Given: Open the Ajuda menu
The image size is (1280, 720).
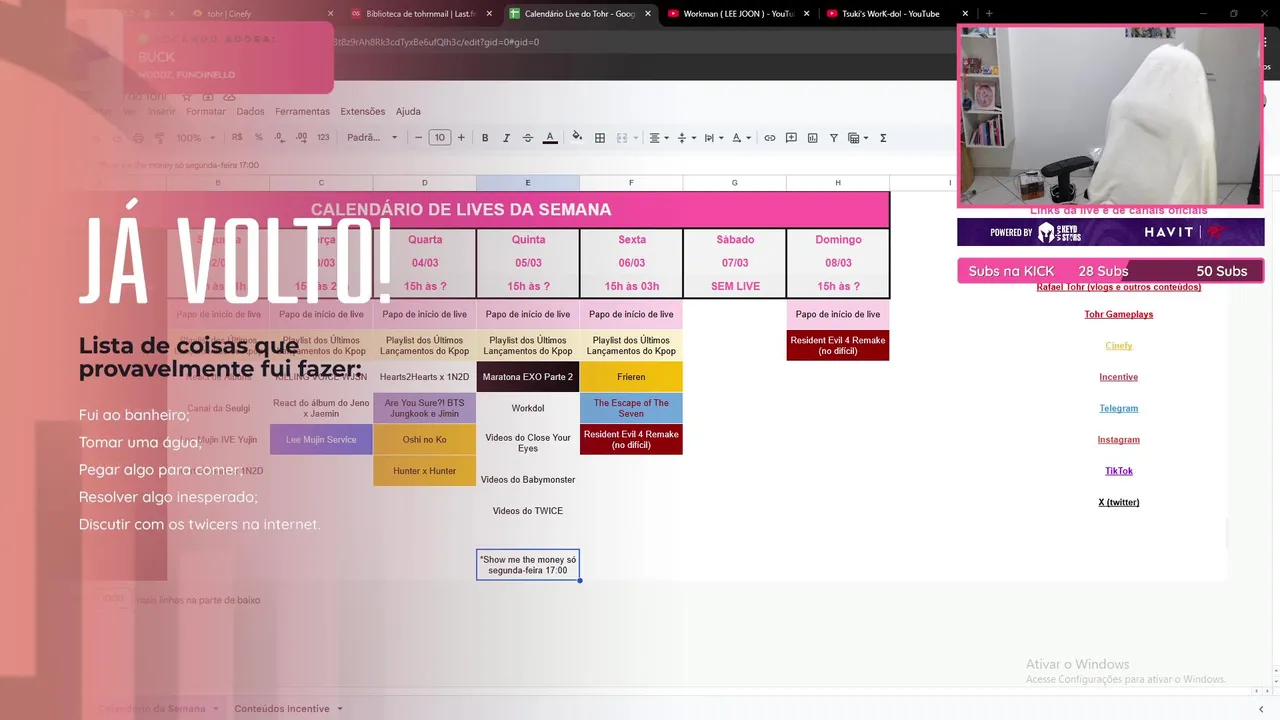Looking at the screenshot, I should 408,112.
